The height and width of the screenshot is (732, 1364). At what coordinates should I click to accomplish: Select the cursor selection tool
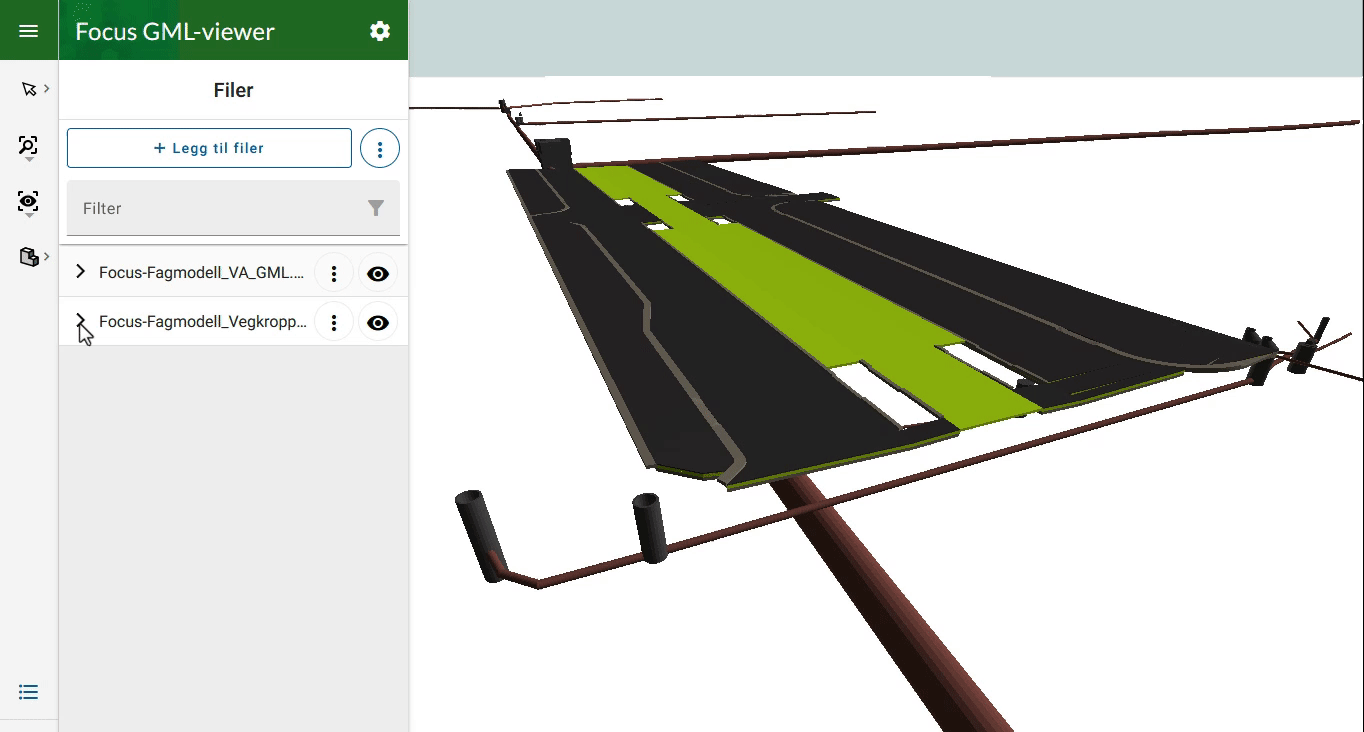(x=28, y=89)
